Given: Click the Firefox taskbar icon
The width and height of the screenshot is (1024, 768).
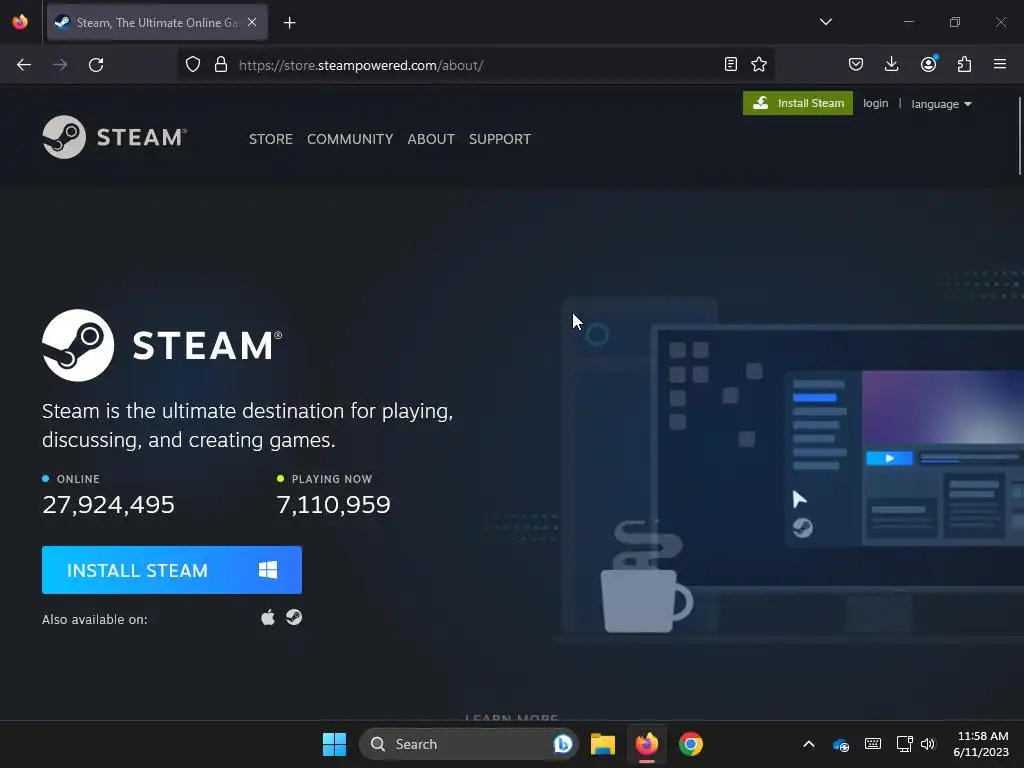Looking at the screenshot, I should pyautogui.click(x=647, y=744).
